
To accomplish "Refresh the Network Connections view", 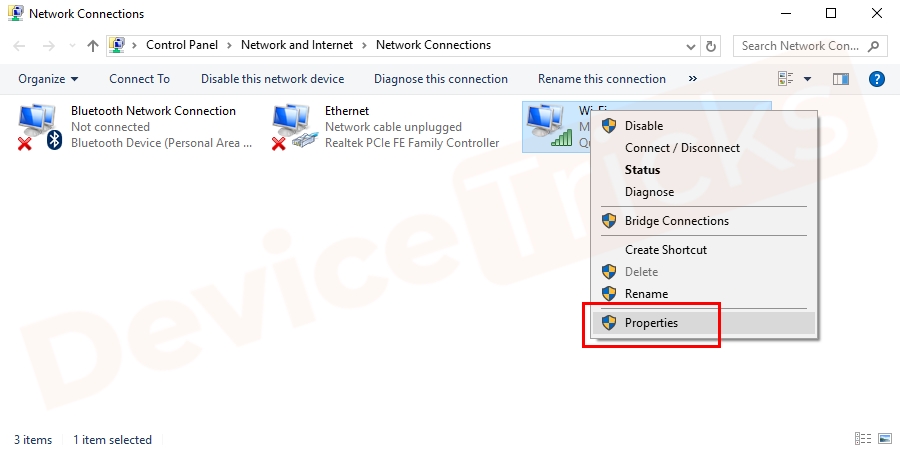I will pyautogui.click(x=711, y=46).
